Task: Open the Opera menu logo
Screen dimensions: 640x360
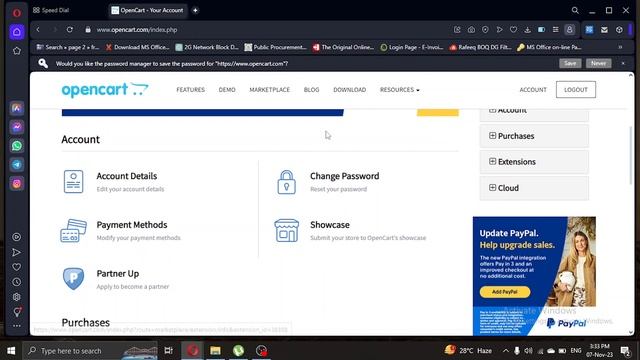Action: (x=17, y=13)
